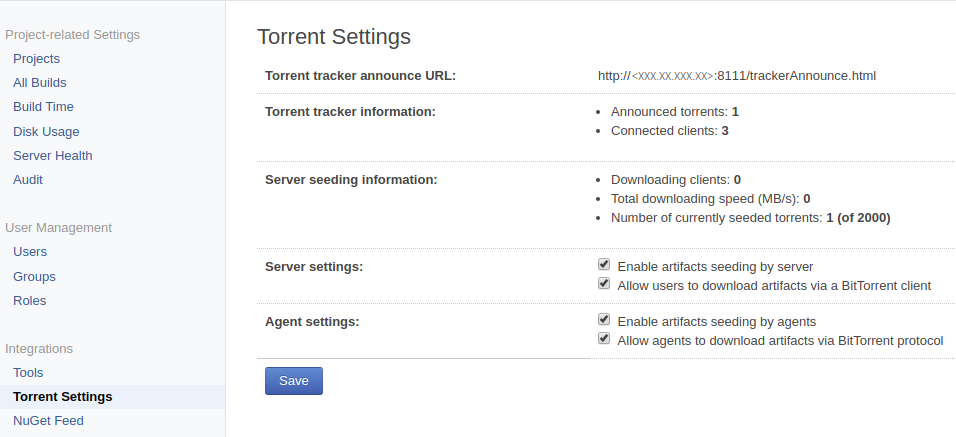The height and width of the screenshot is (437, 956).
Task: Open the Audit page
Action: point(28,180)
